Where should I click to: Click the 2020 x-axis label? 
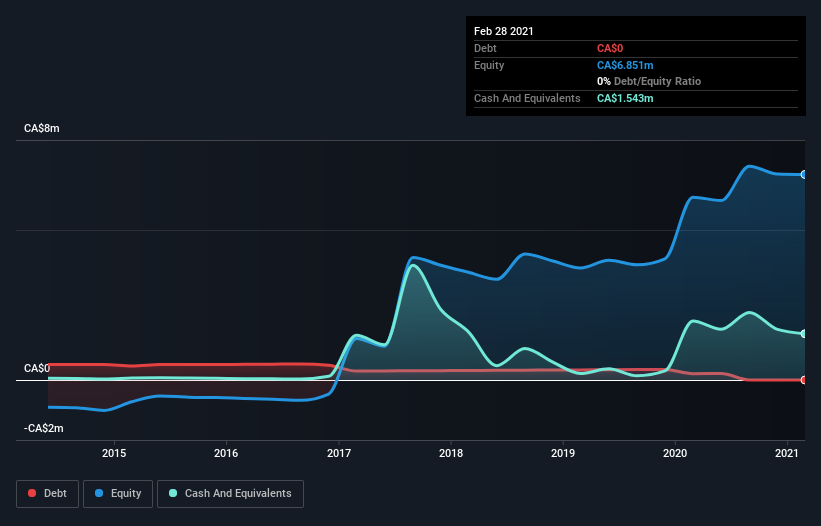coord(675,453)
